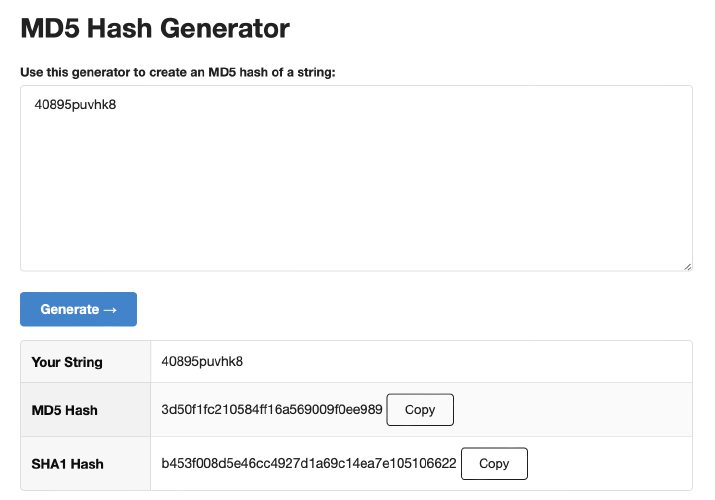Click the word MD5 in the page title

point(50,28)
